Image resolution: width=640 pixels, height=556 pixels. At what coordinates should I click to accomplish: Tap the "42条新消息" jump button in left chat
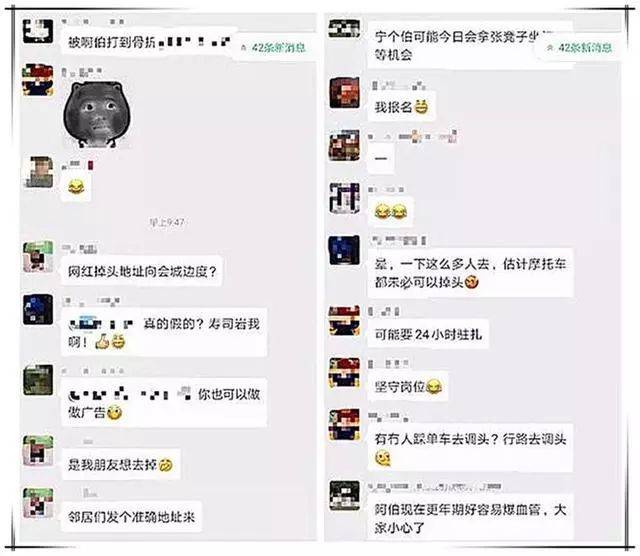275,48
